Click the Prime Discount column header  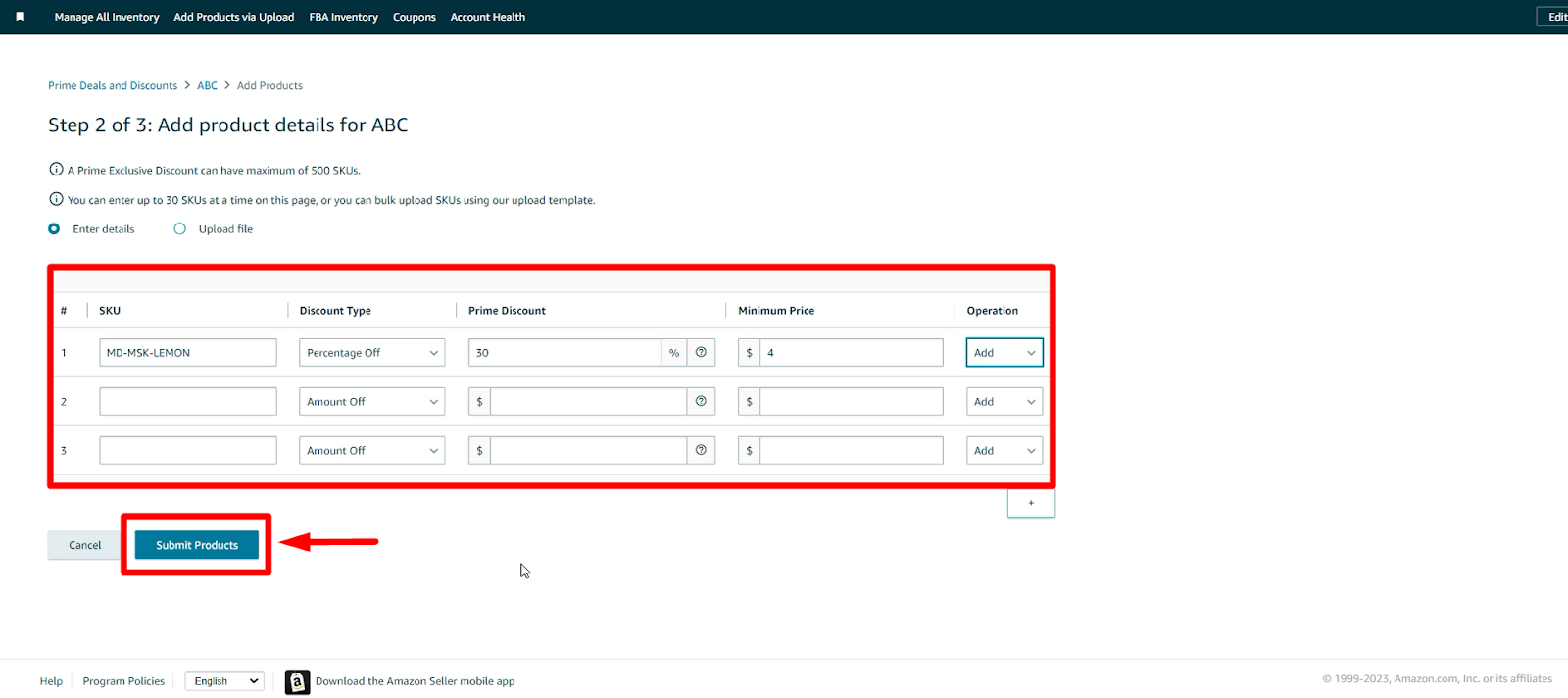click(x=507, y=311)
